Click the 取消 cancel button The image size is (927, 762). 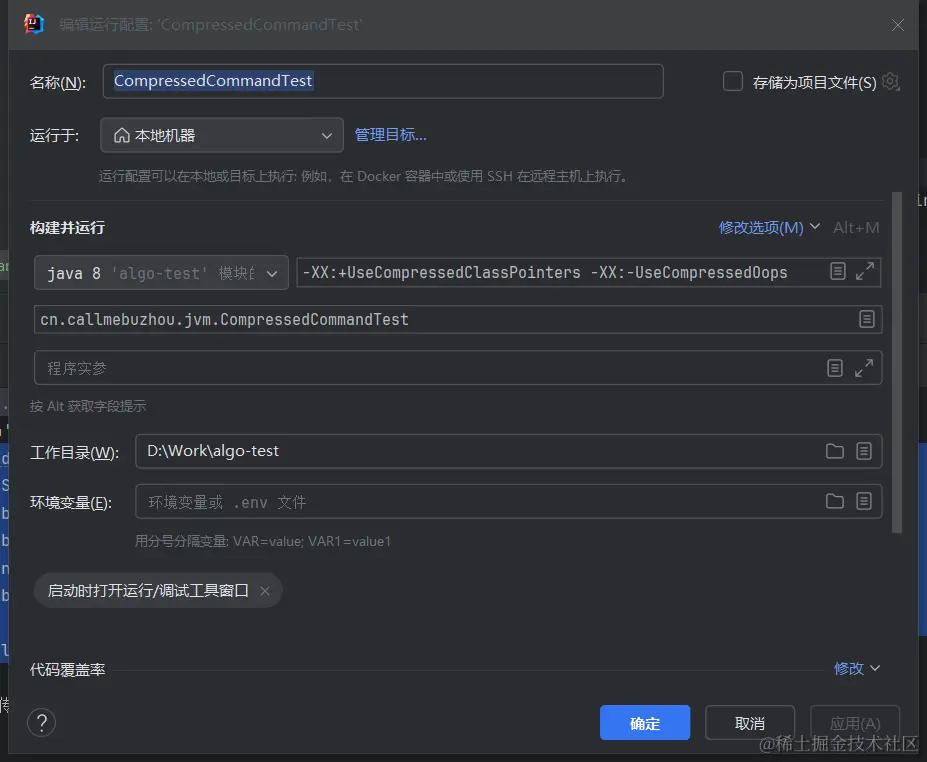coord(750,723)
